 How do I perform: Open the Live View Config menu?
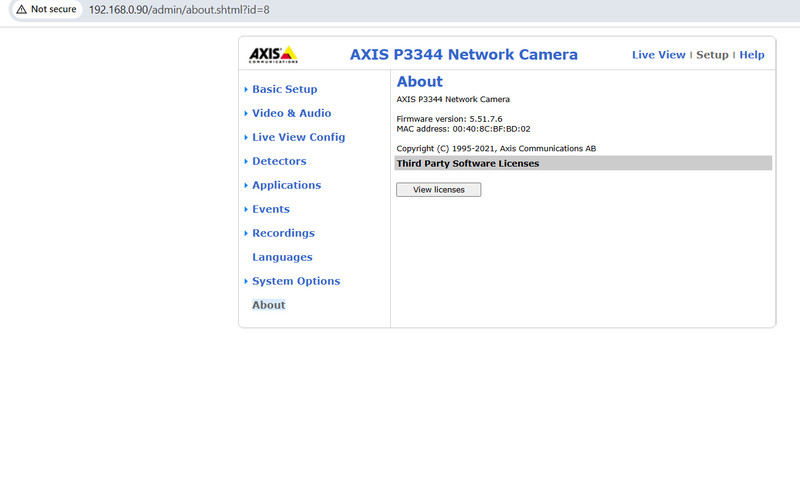pos(298,137)
